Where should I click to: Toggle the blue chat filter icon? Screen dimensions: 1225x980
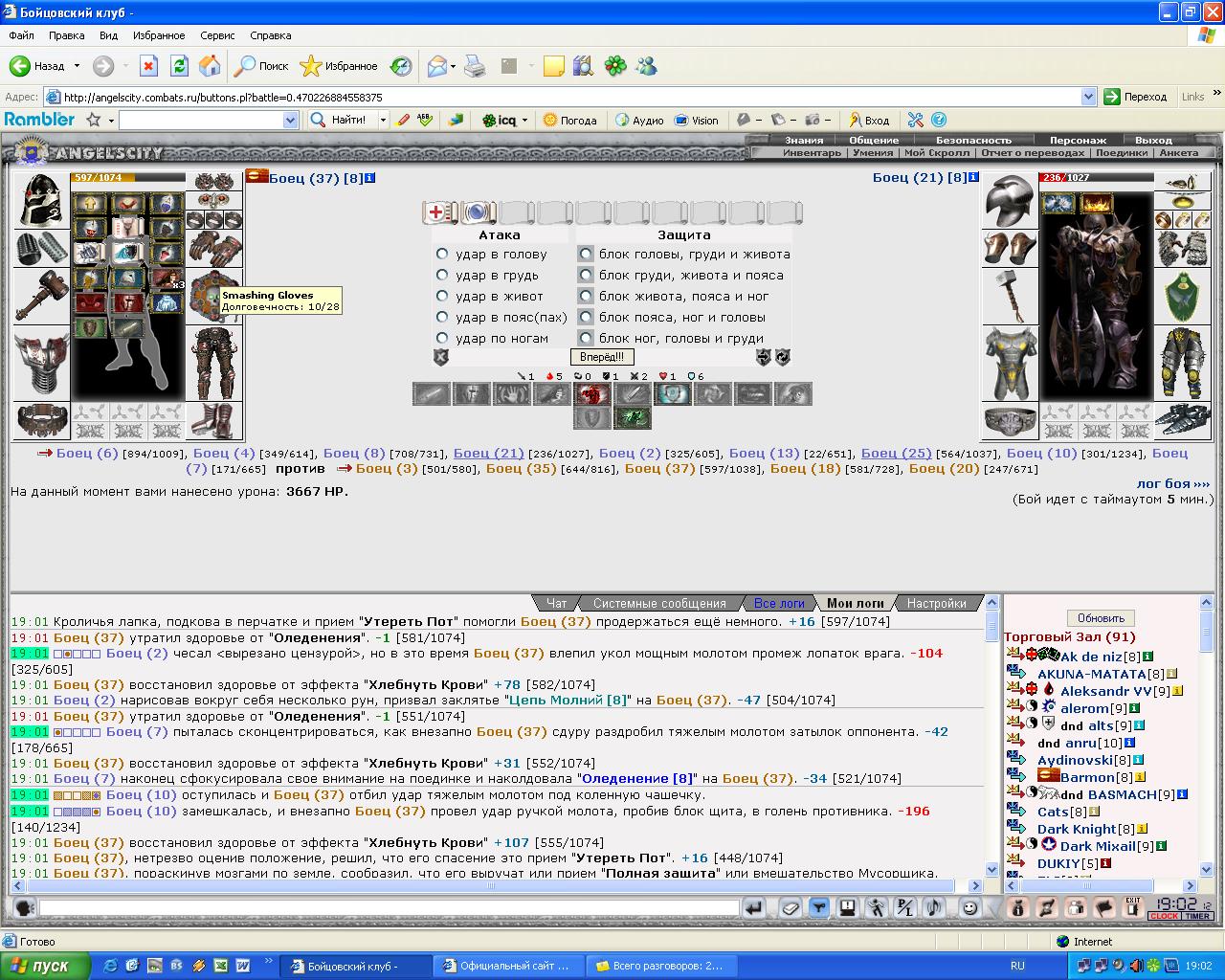point(819,908)
